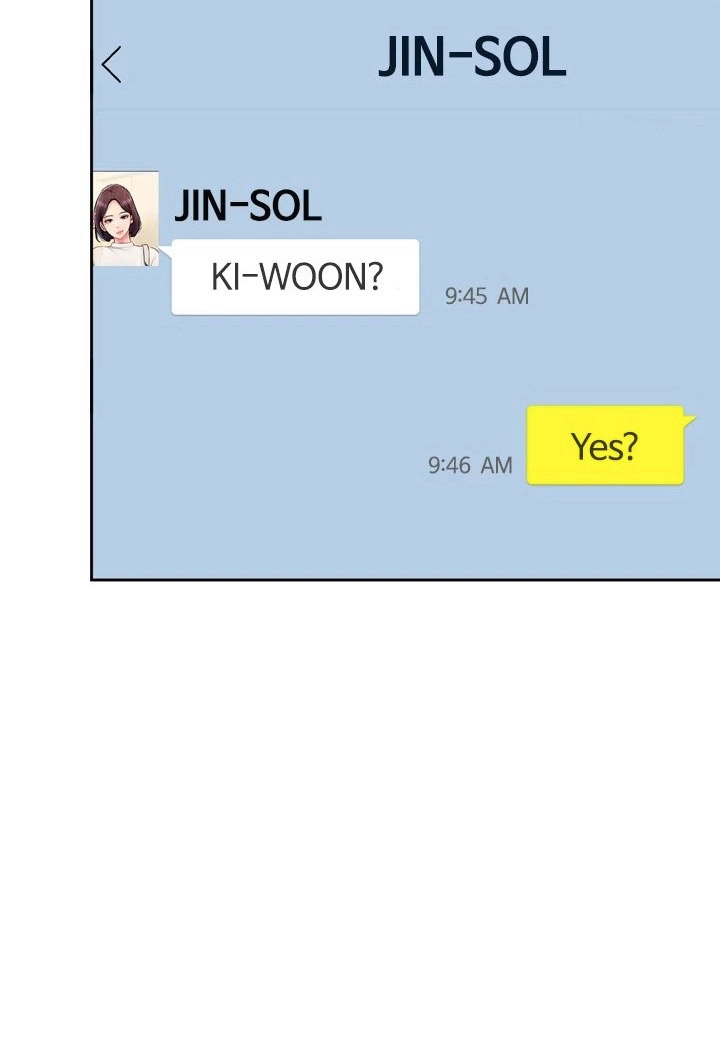Click the 9:45 AM timestamp
The image size is (720, 1045).
(x=487, y=296)
